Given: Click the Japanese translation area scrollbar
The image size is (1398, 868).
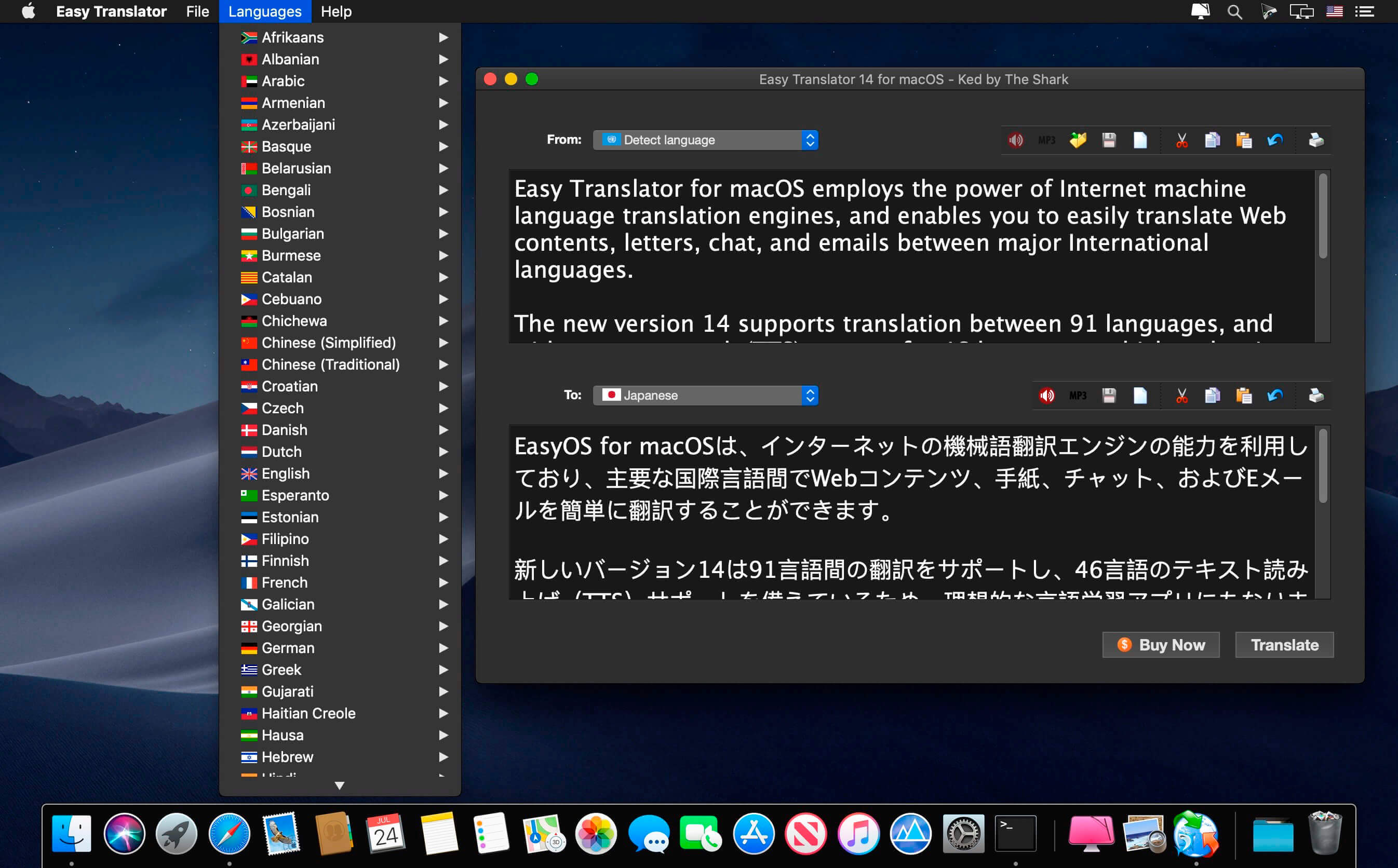Looking at the screenshot, I should [x=1323, y=466].
